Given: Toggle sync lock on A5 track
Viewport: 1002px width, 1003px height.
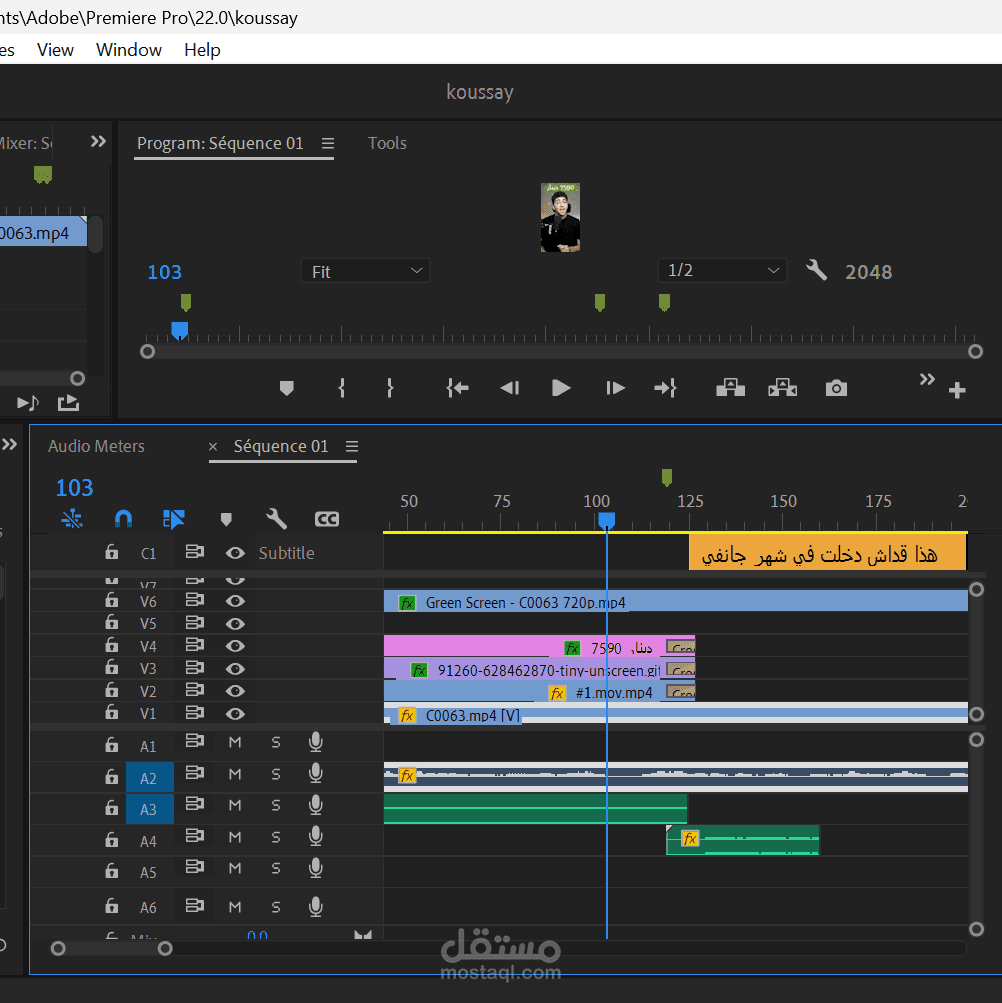Looking at the screenshot, I should 195,867.
